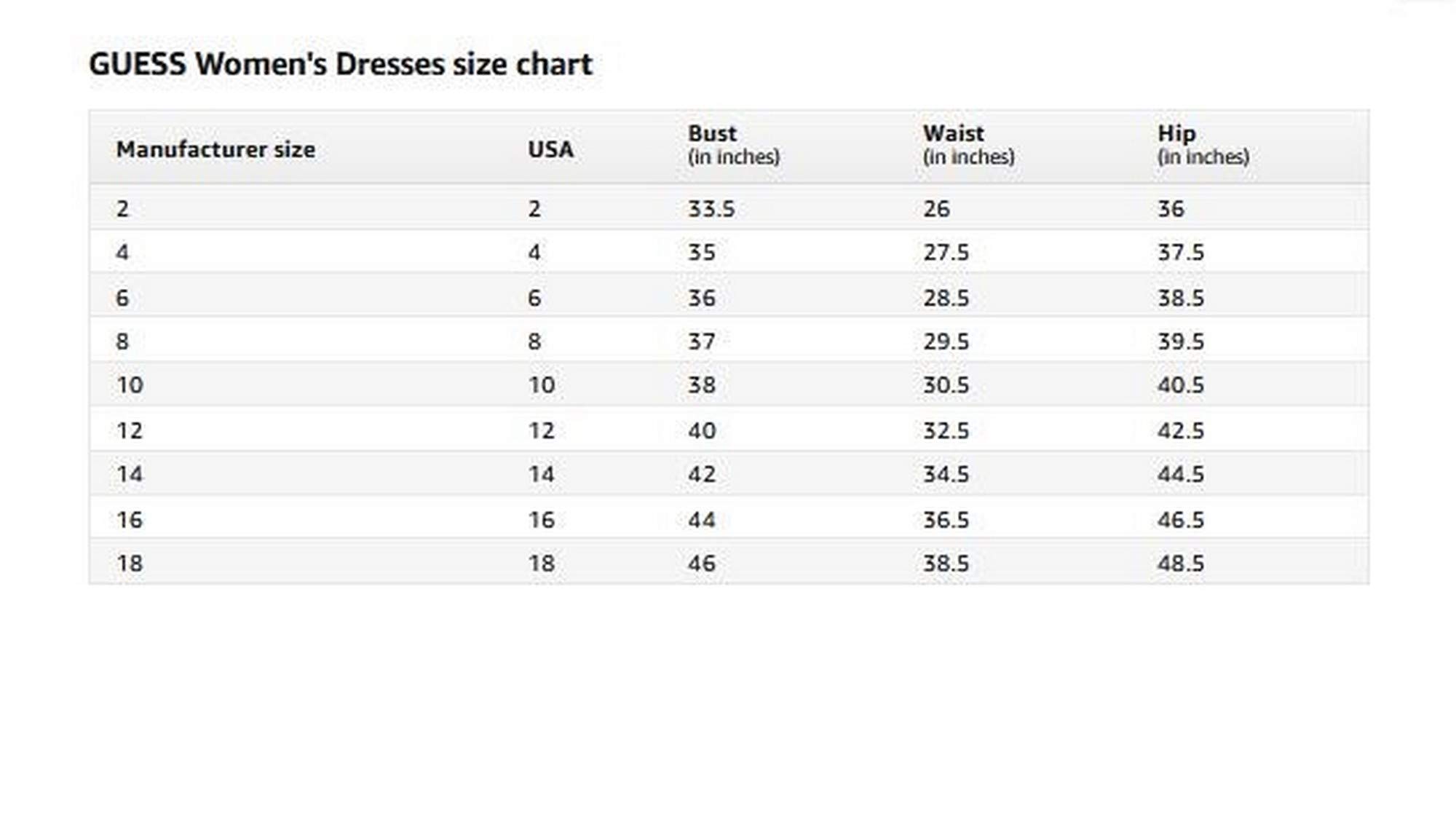
Task: Click the bust value 42
Action: (x=702, y=475)
